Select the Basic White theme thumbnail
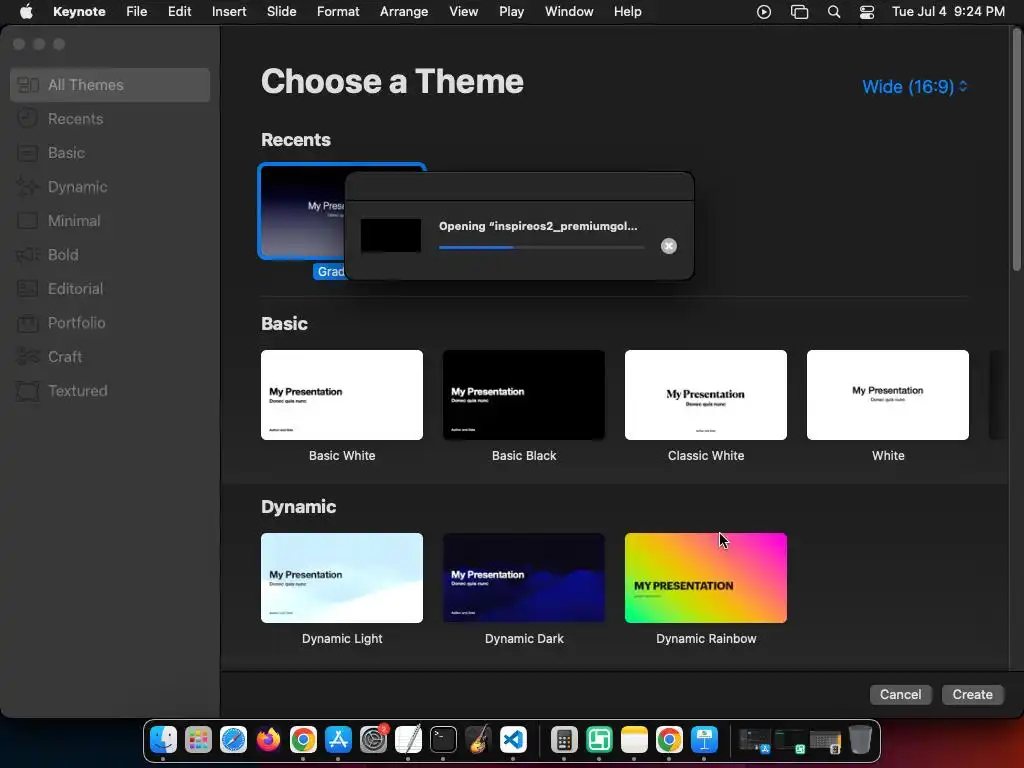 [x=342, y=395]
